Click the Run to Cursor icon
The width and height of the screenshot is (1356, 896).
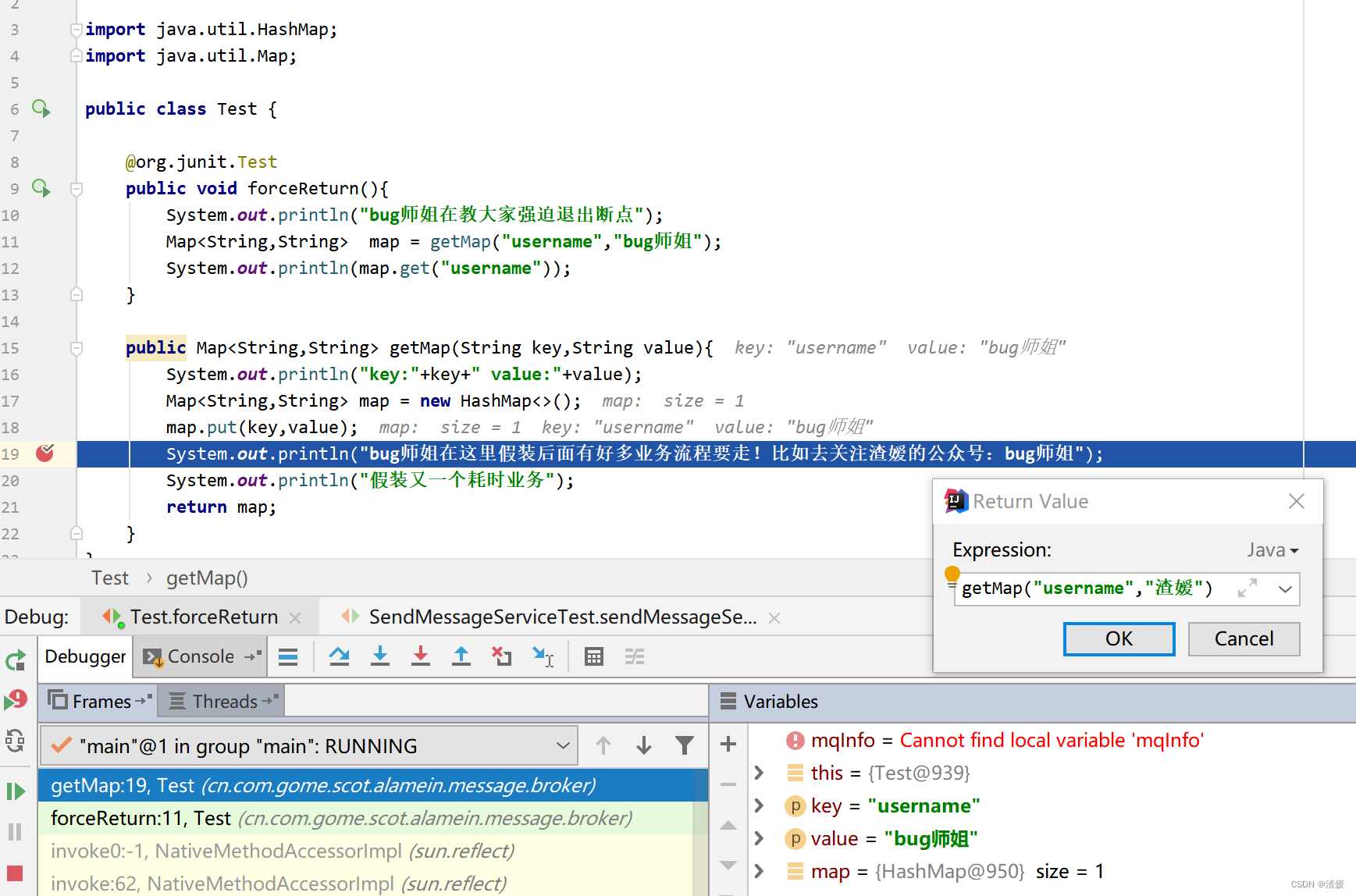click(x=543, y=656)
